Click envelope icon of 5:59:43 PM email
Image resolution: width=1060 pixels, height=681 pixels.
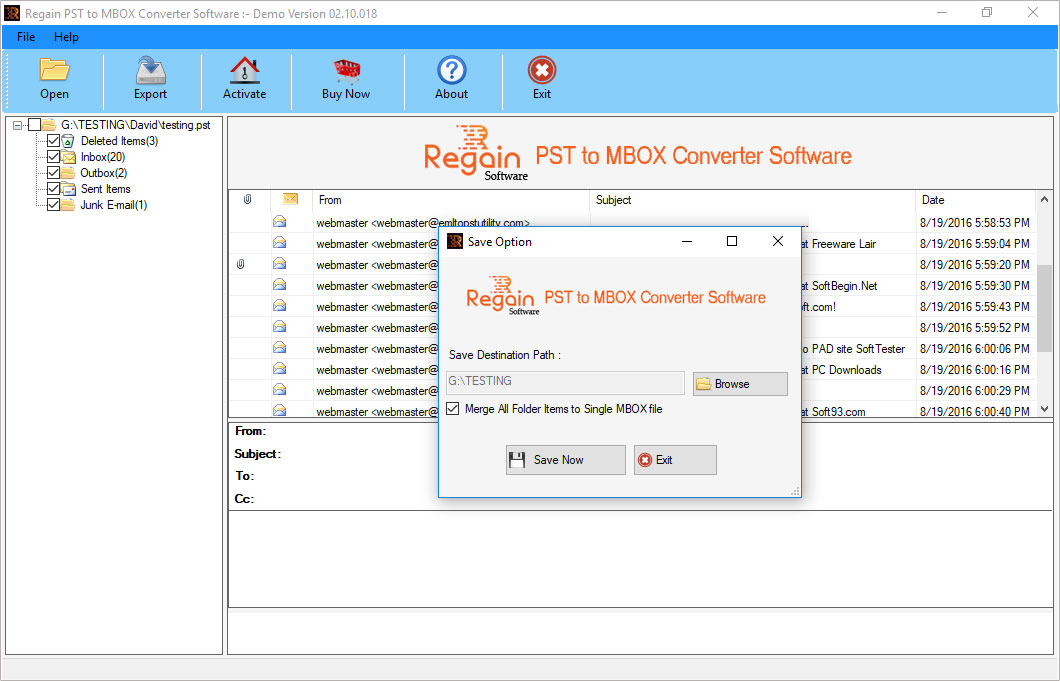(279, 306)
